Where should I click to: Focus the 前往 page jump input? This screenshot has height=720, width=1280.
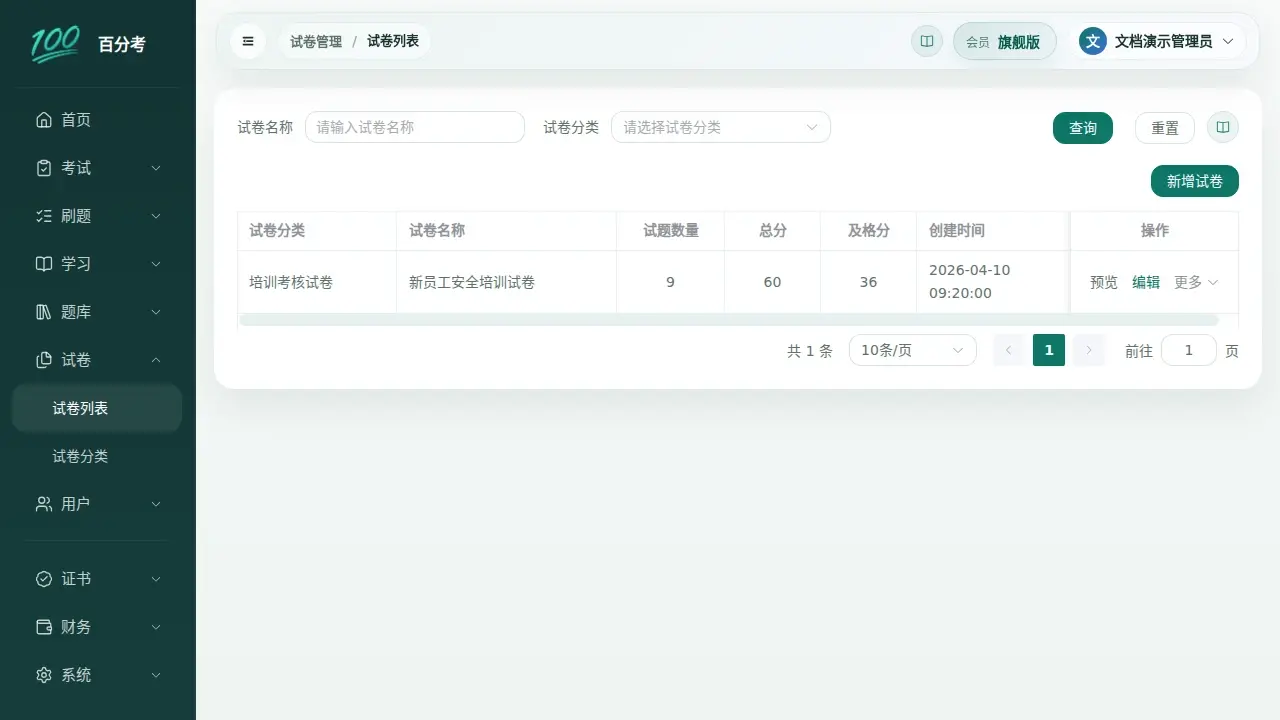1189,350
